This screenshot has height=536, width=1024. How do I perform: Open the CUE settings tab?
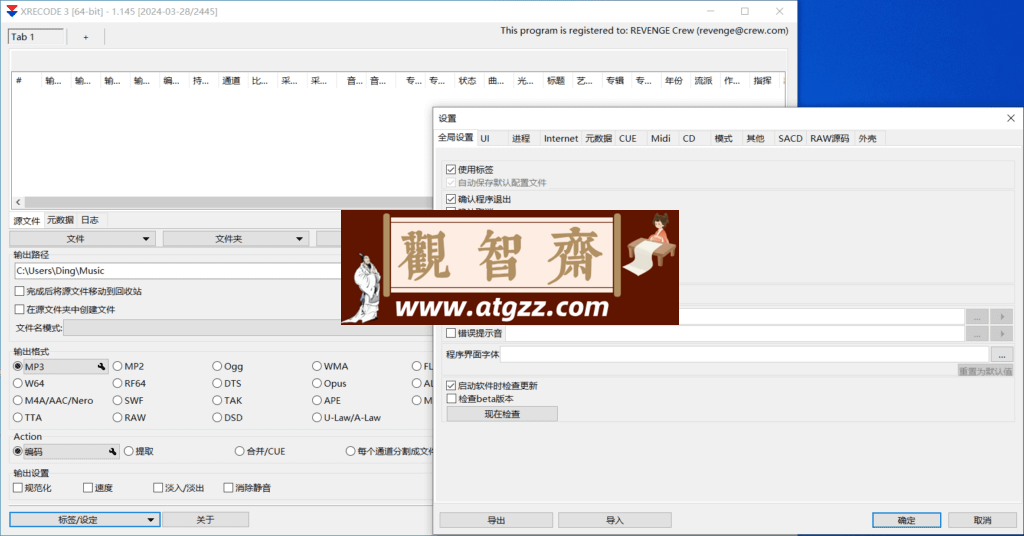tap(628, 138)
